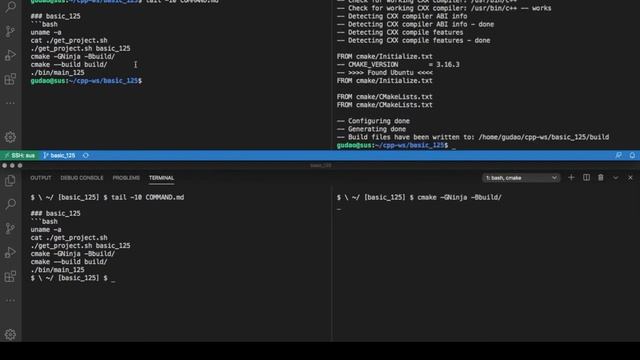Open Run and Debug in the upper window
Screen dimensions: 640x360
10,55
